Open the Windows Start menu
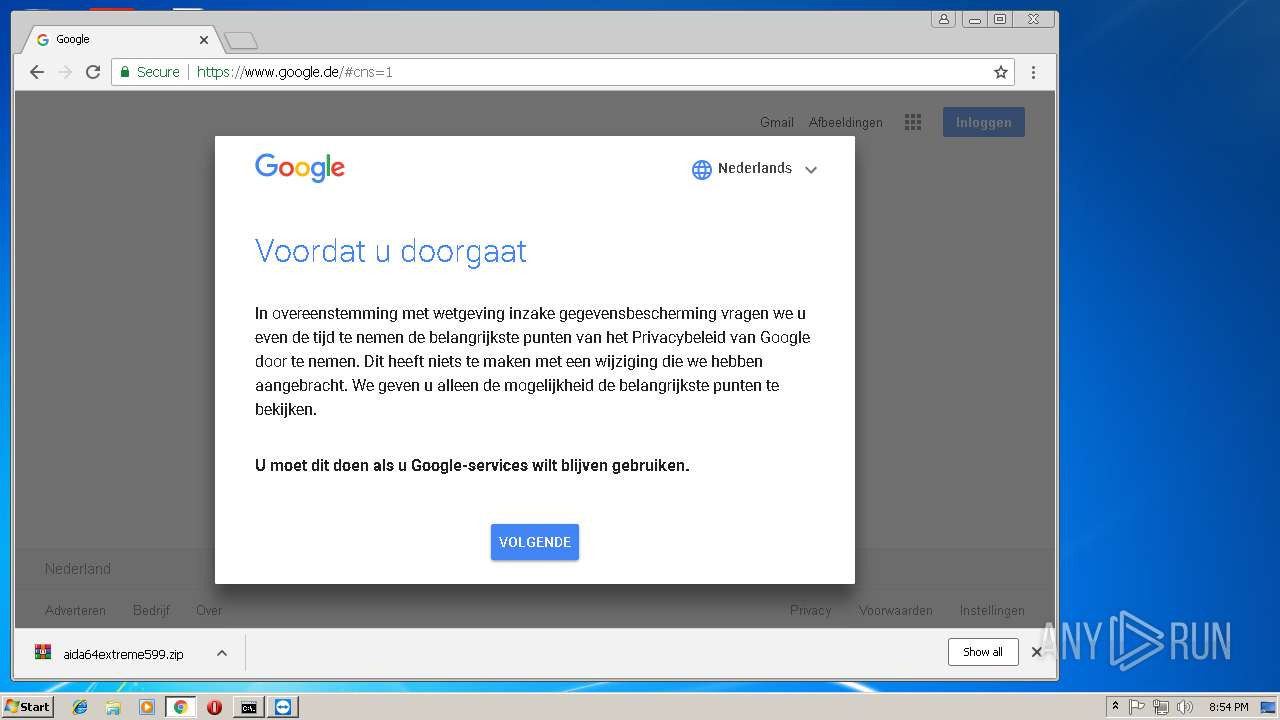Image resolution: width=1280 pixels, height=720 pixels. pyautogui.click(x=27, y=707)
